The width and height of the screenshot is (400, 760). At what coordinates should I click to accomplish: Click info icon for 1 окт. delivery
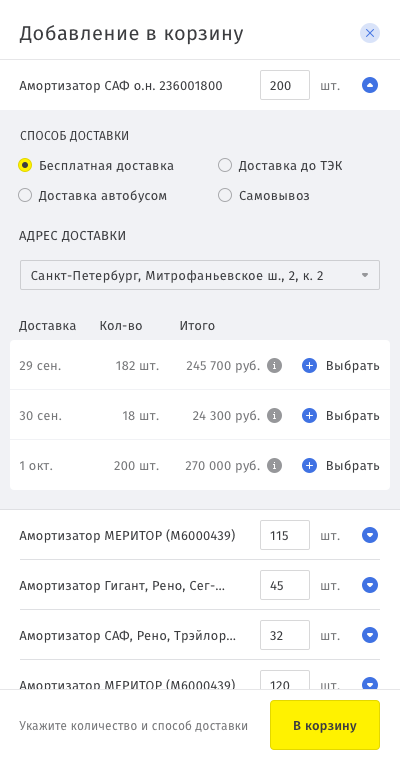[x=274, y=466]
